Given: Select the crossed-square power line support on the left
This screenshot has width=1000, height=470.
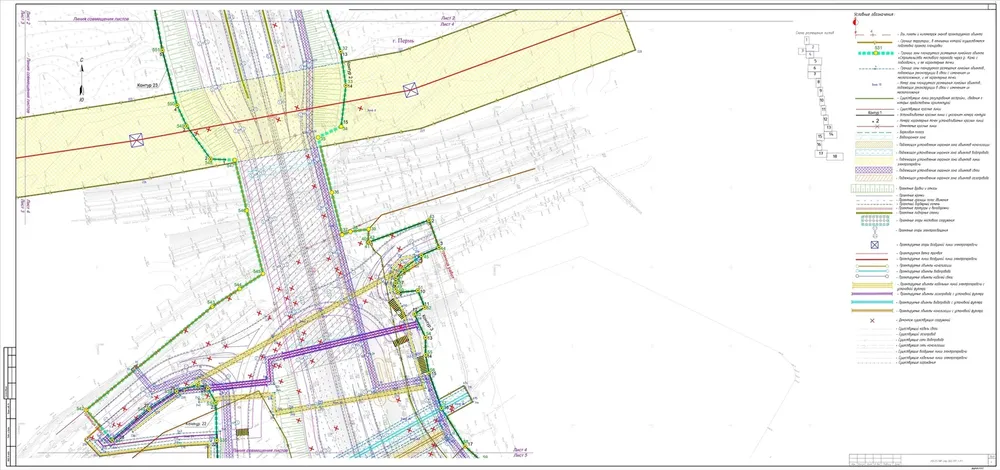Looking at the screenshot, I should pyautogui.click(x=136, y=140).
